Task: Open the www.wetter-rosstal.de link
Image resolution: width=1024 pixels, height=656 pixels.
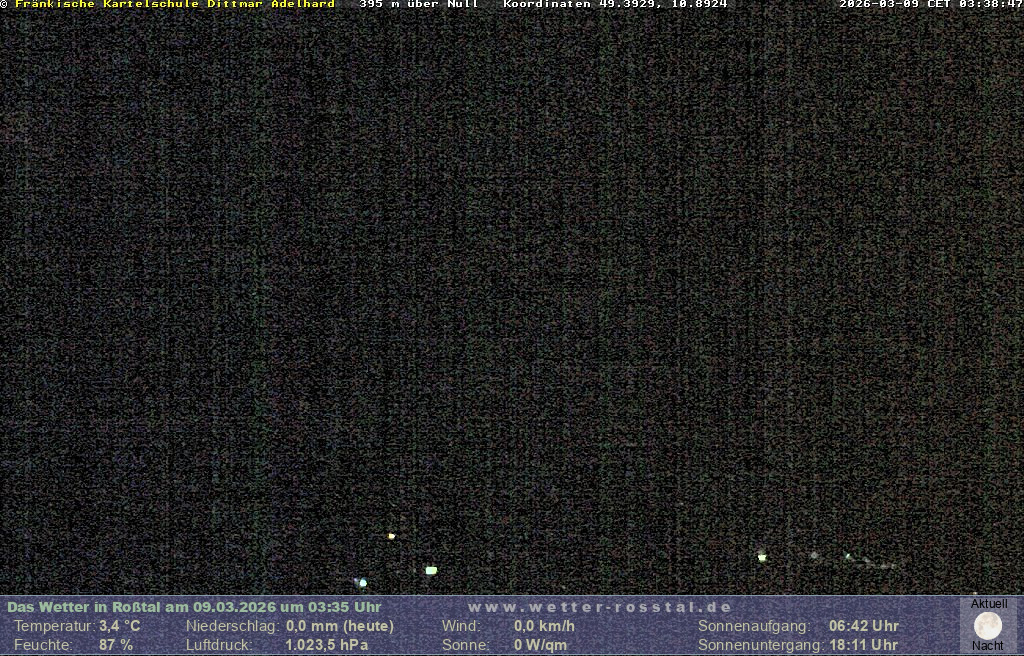Action: pyautogui.click(x=600, y=607)
